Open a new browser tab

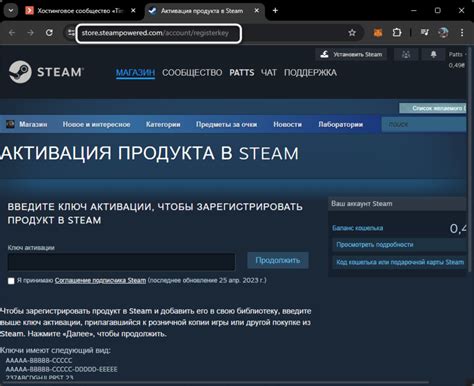pyautogui.click(x=275, y=11)
